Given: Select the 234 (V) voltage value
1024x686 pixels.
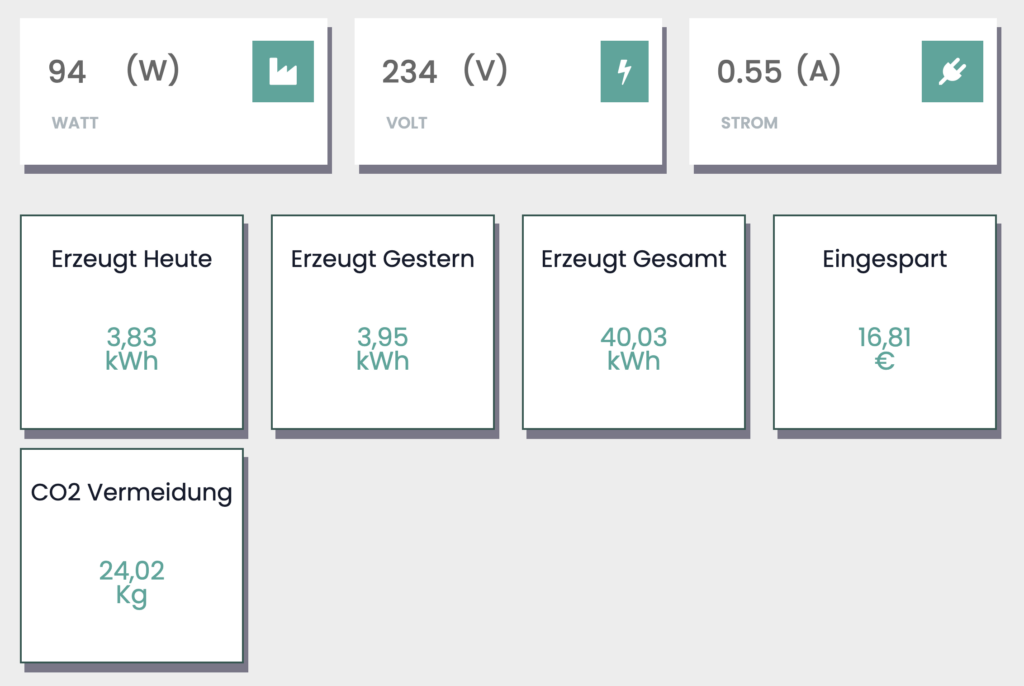Looking at the screenshot, I should 445,71.
